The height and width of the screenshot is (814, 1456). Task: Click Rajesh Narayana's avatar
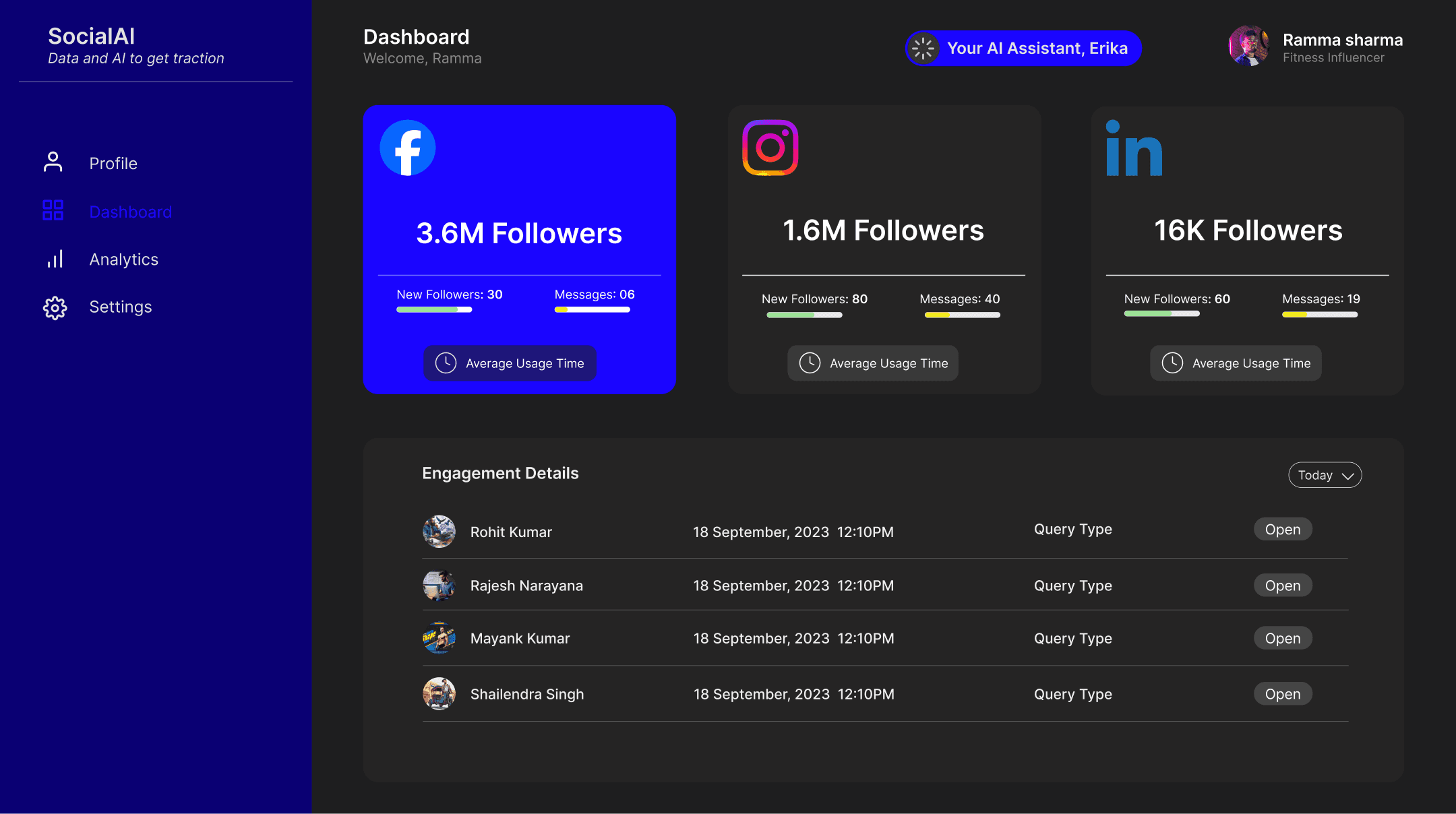(x=439, y=586)
